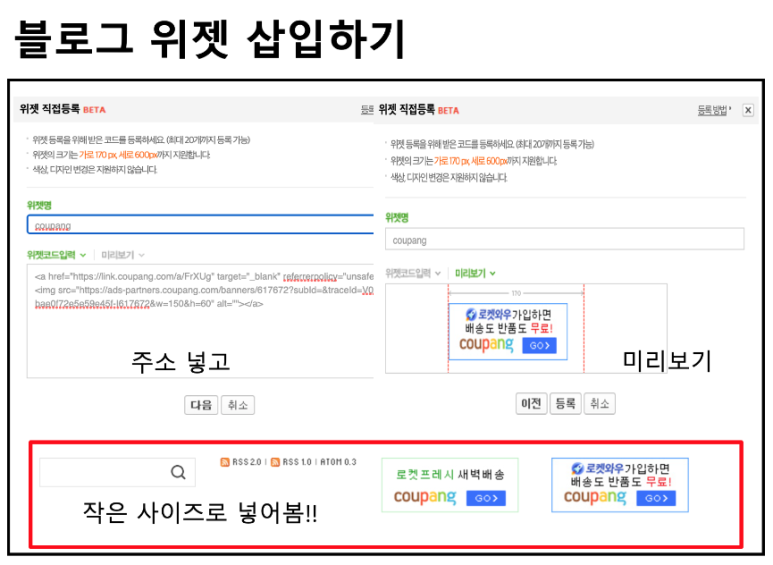Click the 등록 button in right dialog

pyautogui.click(x=565, y=404)
